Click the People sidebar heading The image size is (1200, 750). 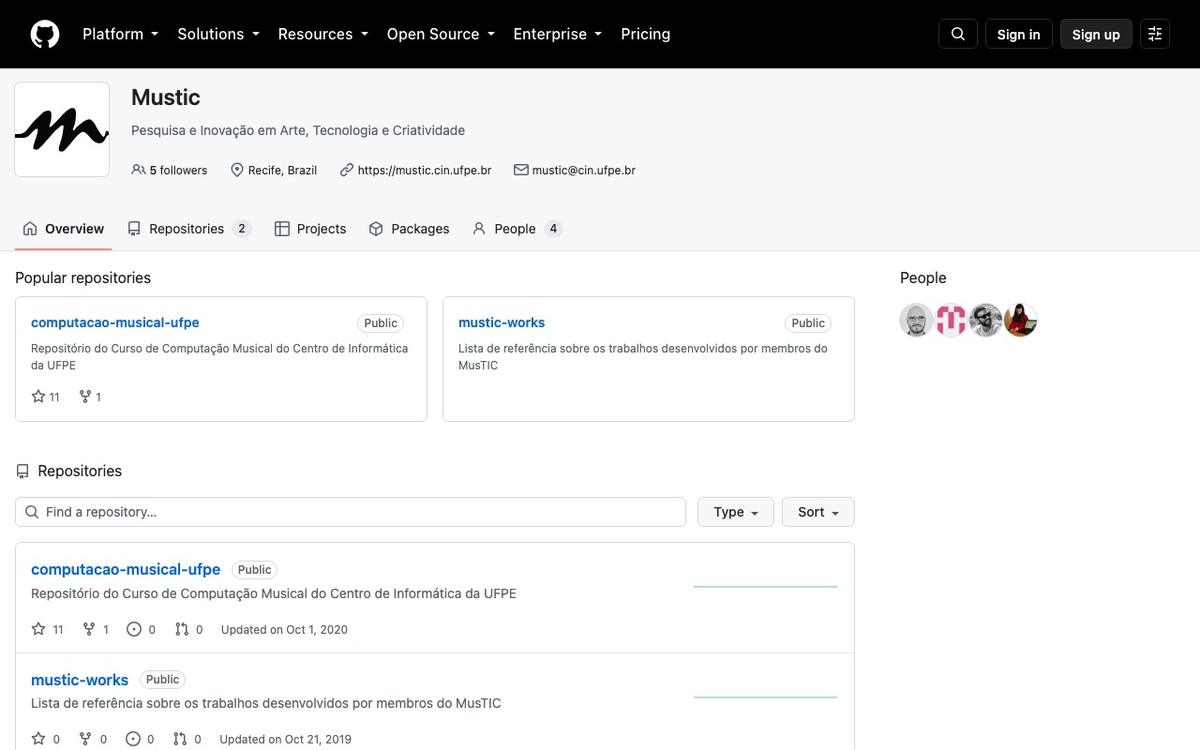(923, 278)
